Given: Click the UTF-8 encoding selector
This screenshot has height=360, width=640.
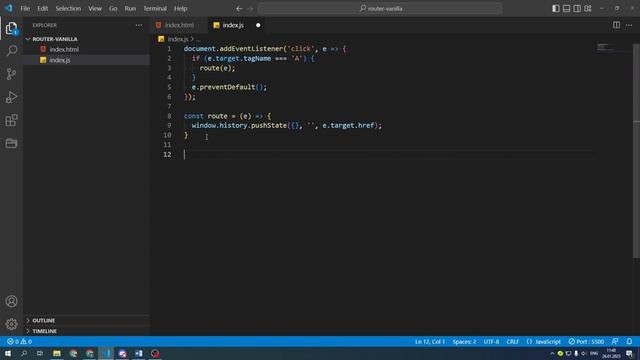Looking at the screenshot, I should (491, 342).
